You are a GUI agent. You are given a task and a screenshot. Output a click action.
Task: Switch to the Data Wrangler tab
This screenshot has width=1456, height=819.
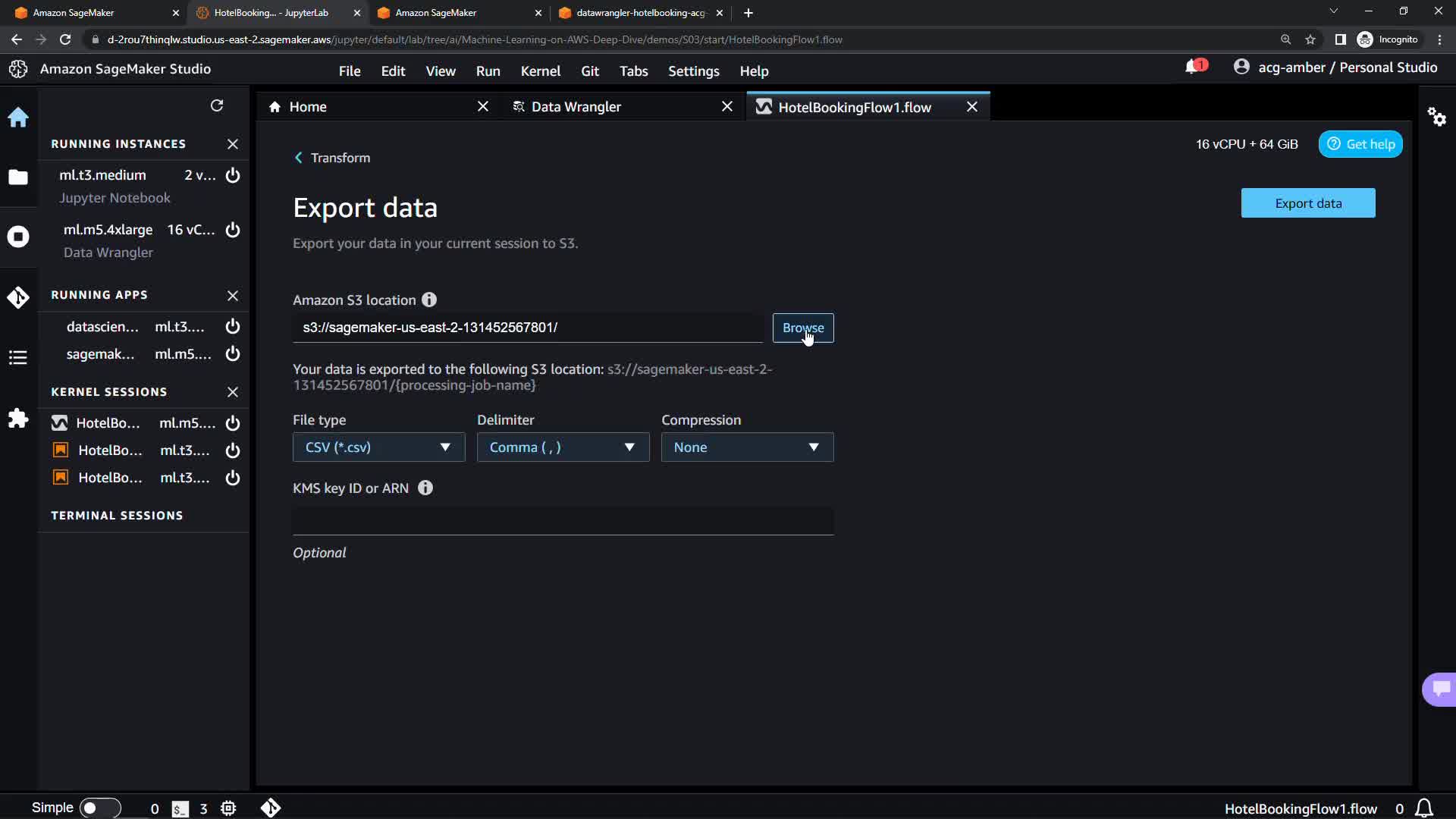576,107
